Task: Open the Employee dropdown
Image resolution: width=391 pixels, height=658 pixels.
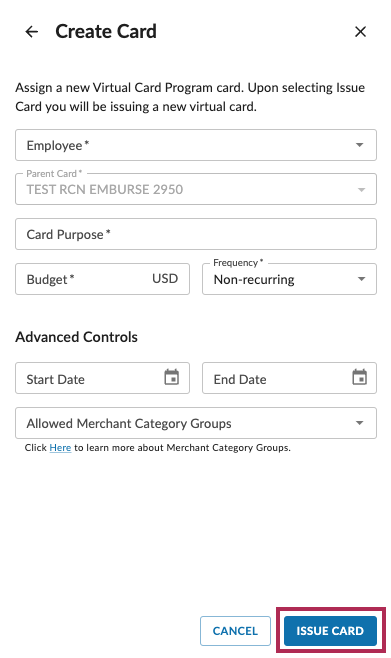Action: pos(196,145)
